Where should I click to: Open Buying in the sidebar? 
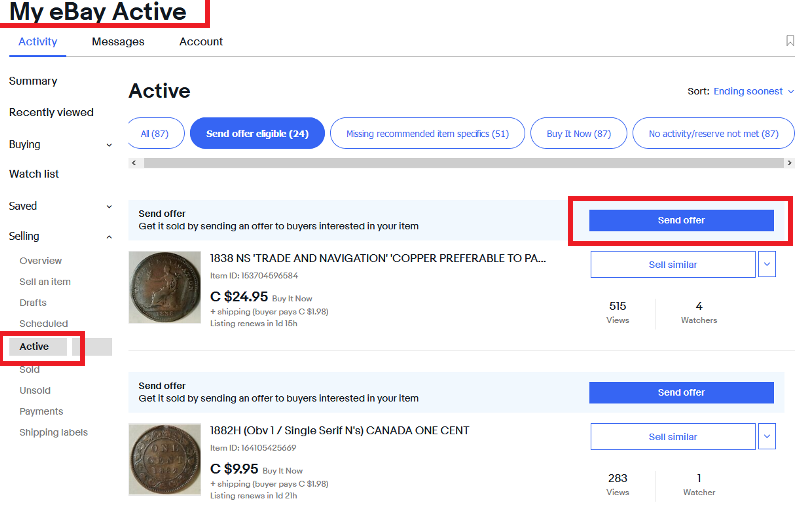pyautogui.click(x=24, y=144)
